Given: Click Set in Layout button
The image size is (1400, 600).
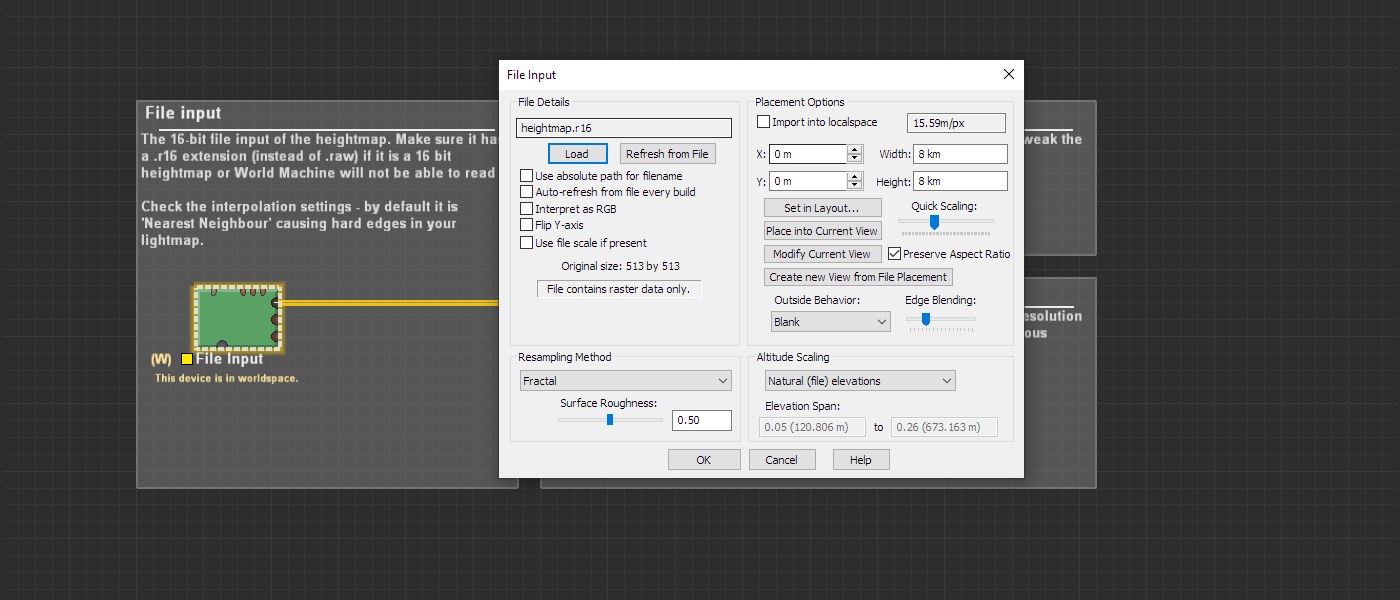Looking at the screenshot, I should (822, 208).
